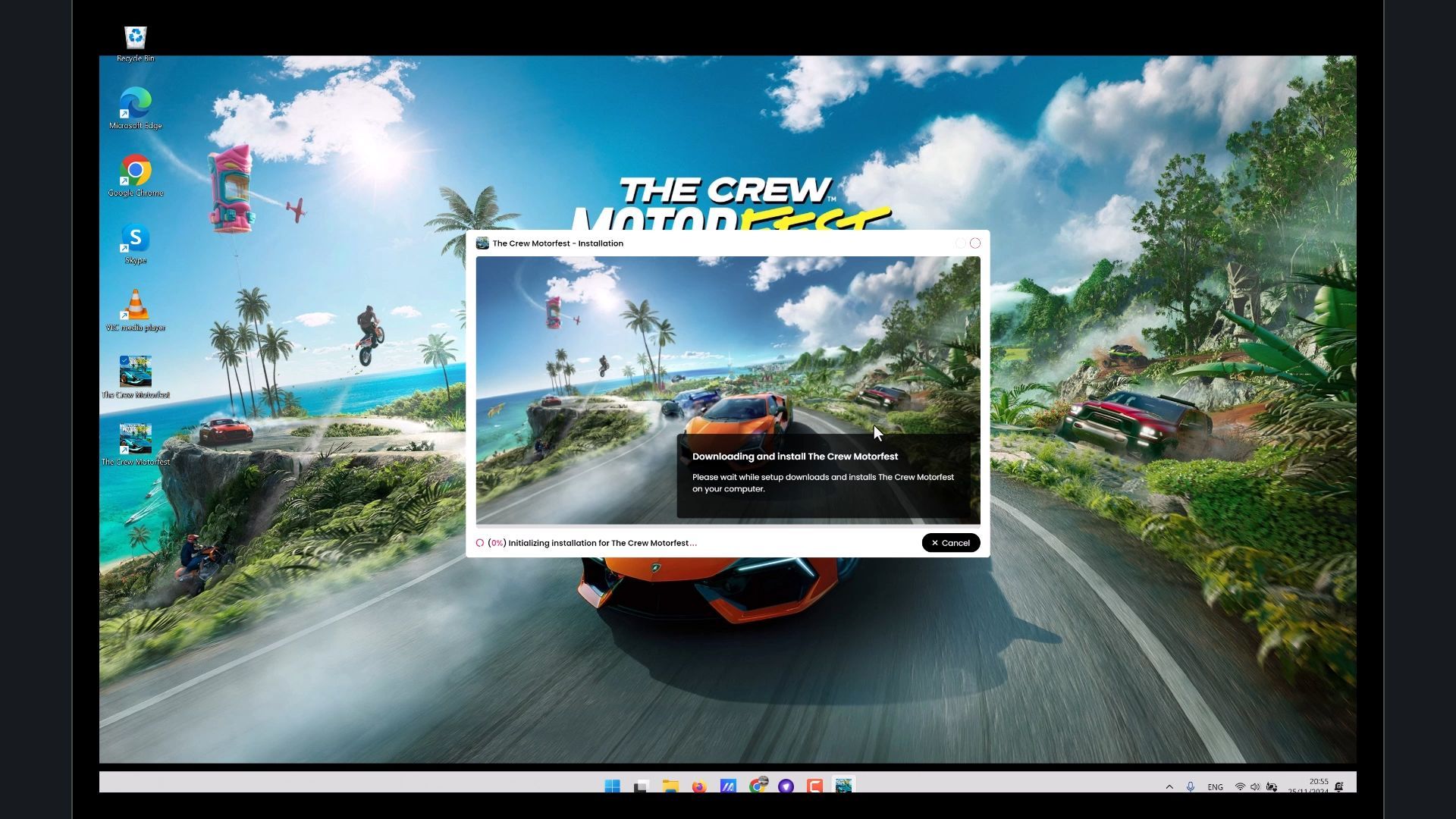This screenshot has height=819, width=1456.
Task: Select the lower Crew Motorfest shortcut icon
Action: click(x=136, y=444)
